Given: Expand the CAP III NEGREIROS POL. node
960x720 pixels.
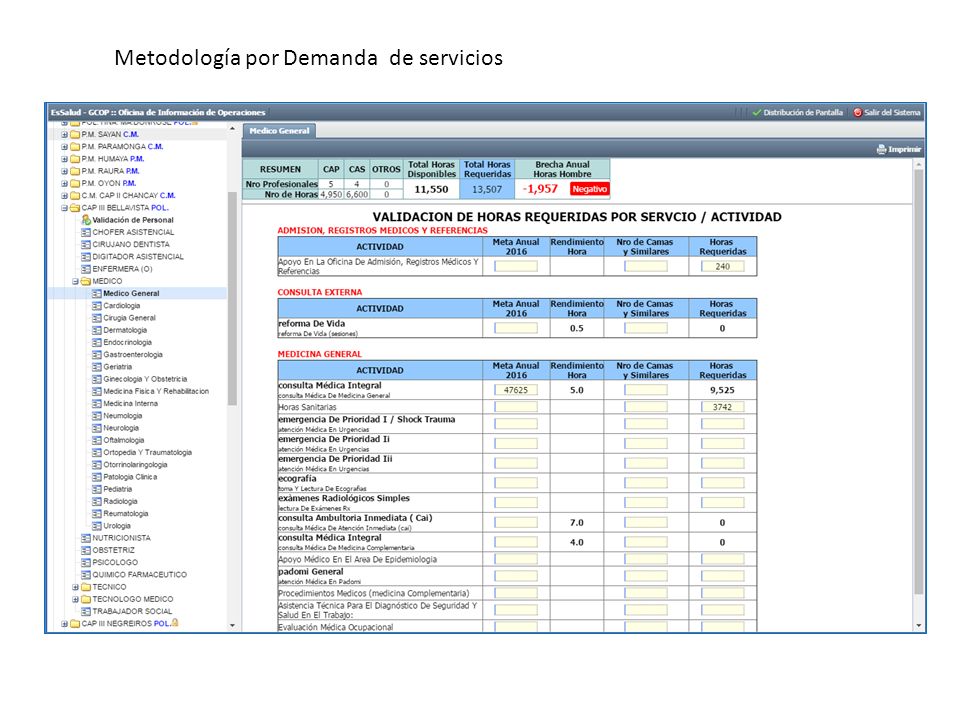Looking at the screenshot, I should 64,624.
